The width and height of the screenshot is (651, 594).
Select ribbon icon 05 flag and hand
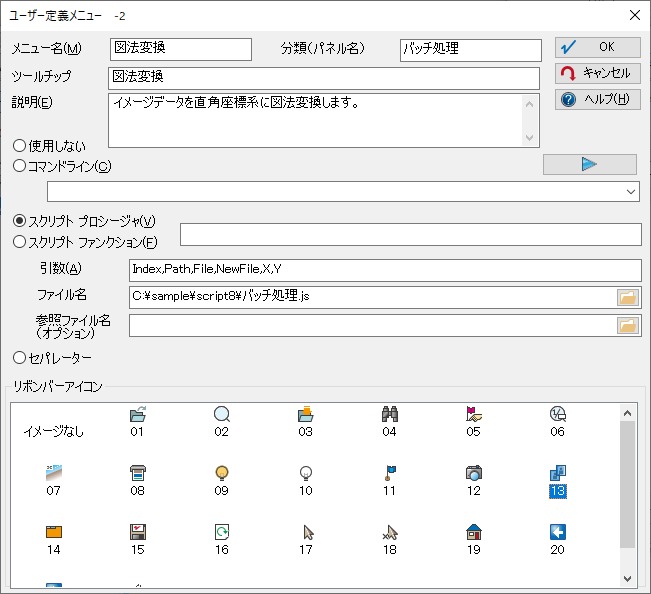tap(474, 421)
